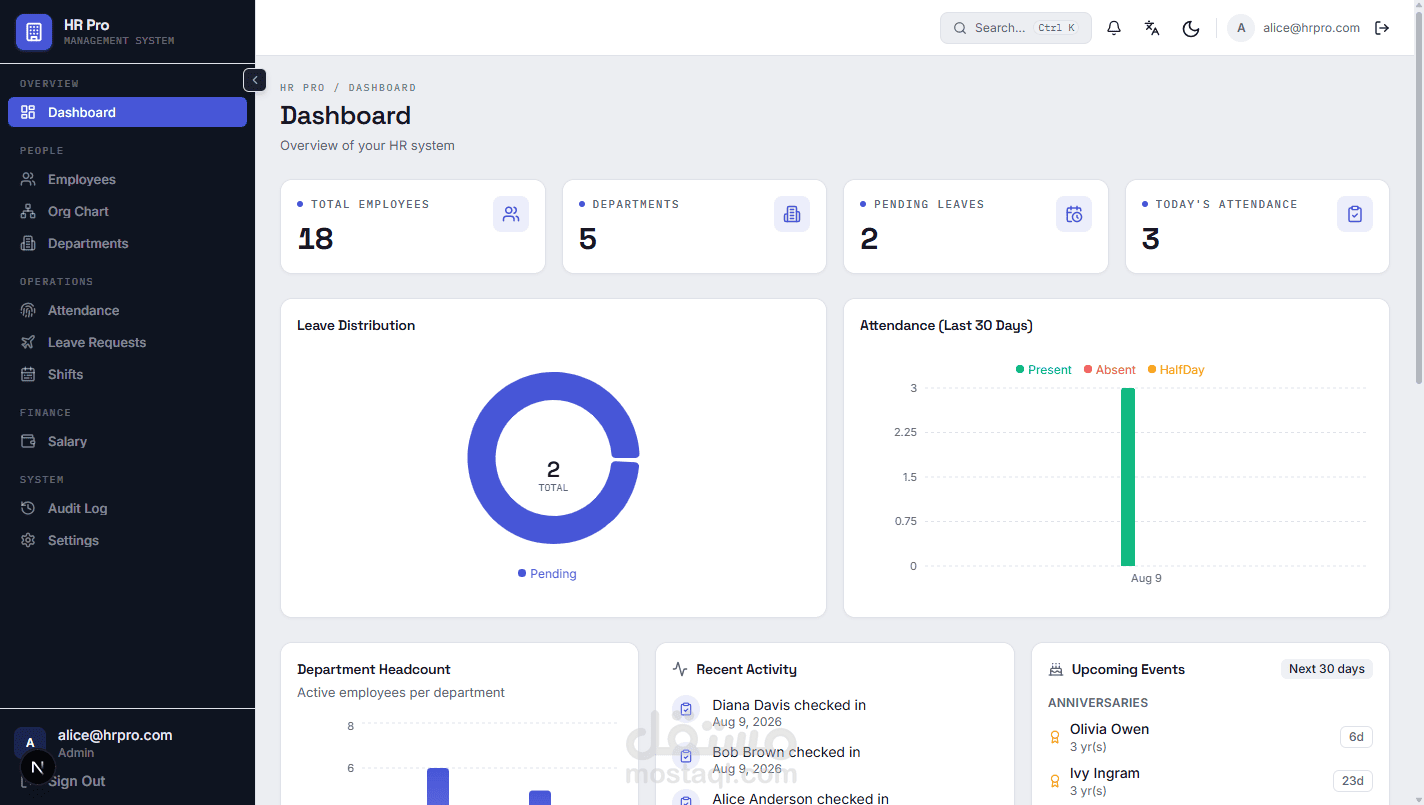Click the blue Pending donut ring
The image size is (1424, 805).
click(481, 458)
